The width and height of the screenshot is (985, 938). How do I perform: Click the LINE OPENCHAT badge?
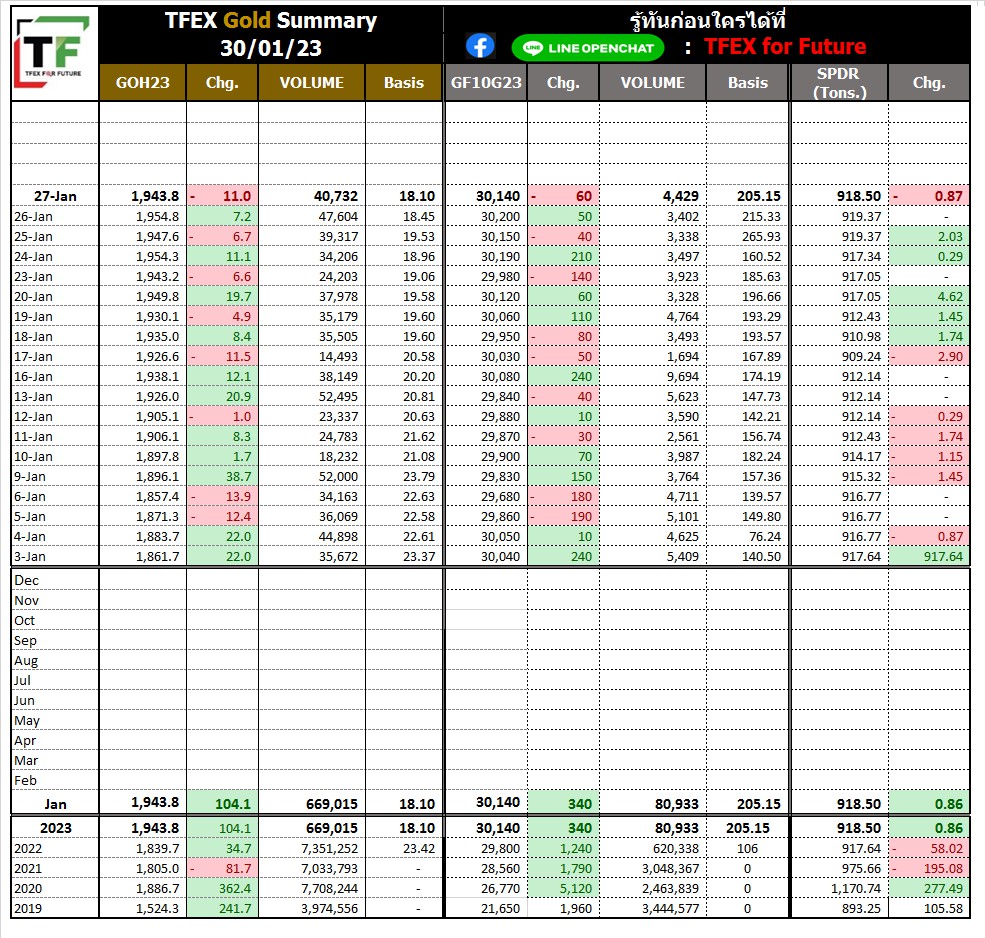coord(588,48)
